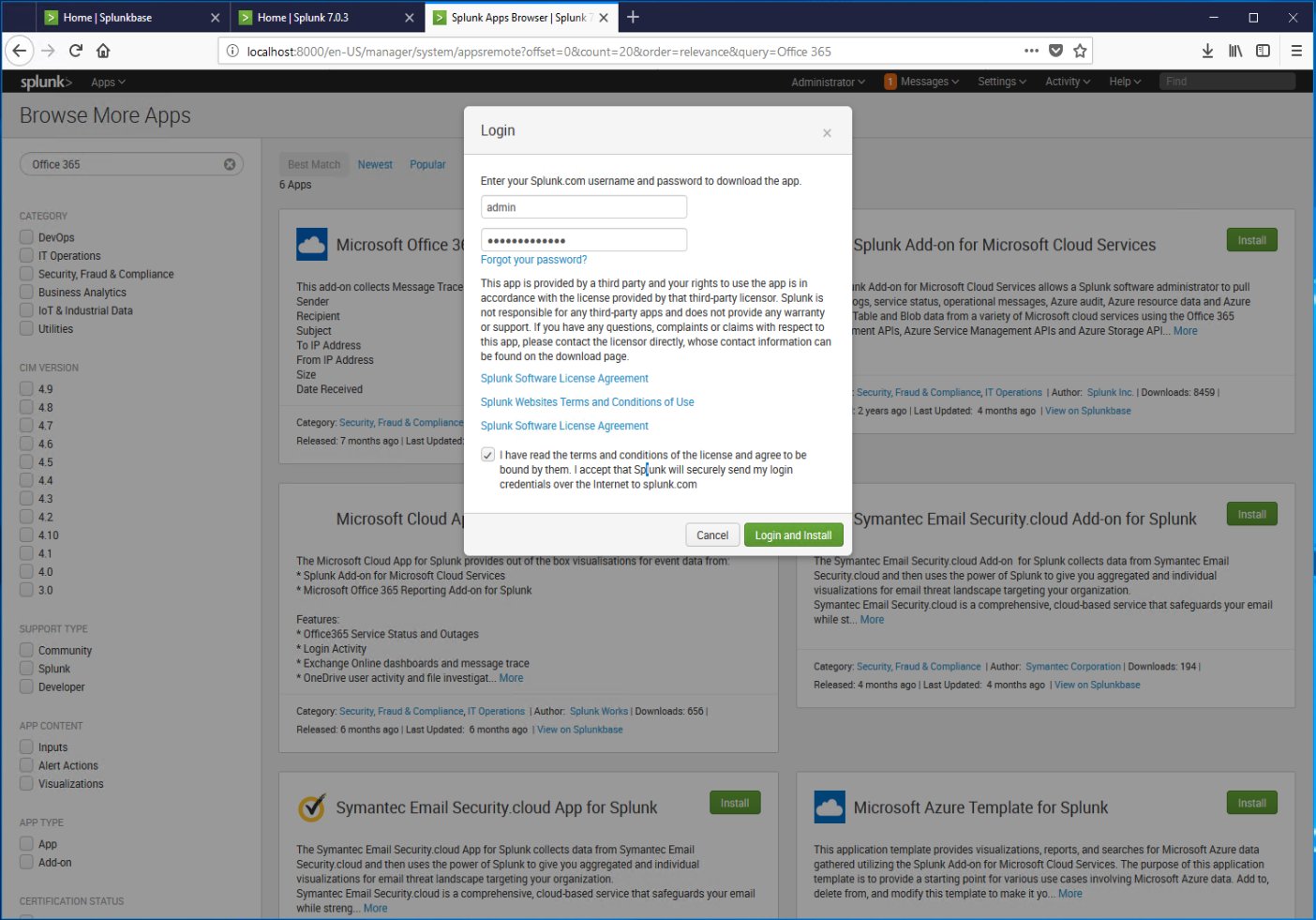Open the Firefox downloads icon
Image resolution: width=1316 pixels, height=920 pixels.
[1208, 51]
